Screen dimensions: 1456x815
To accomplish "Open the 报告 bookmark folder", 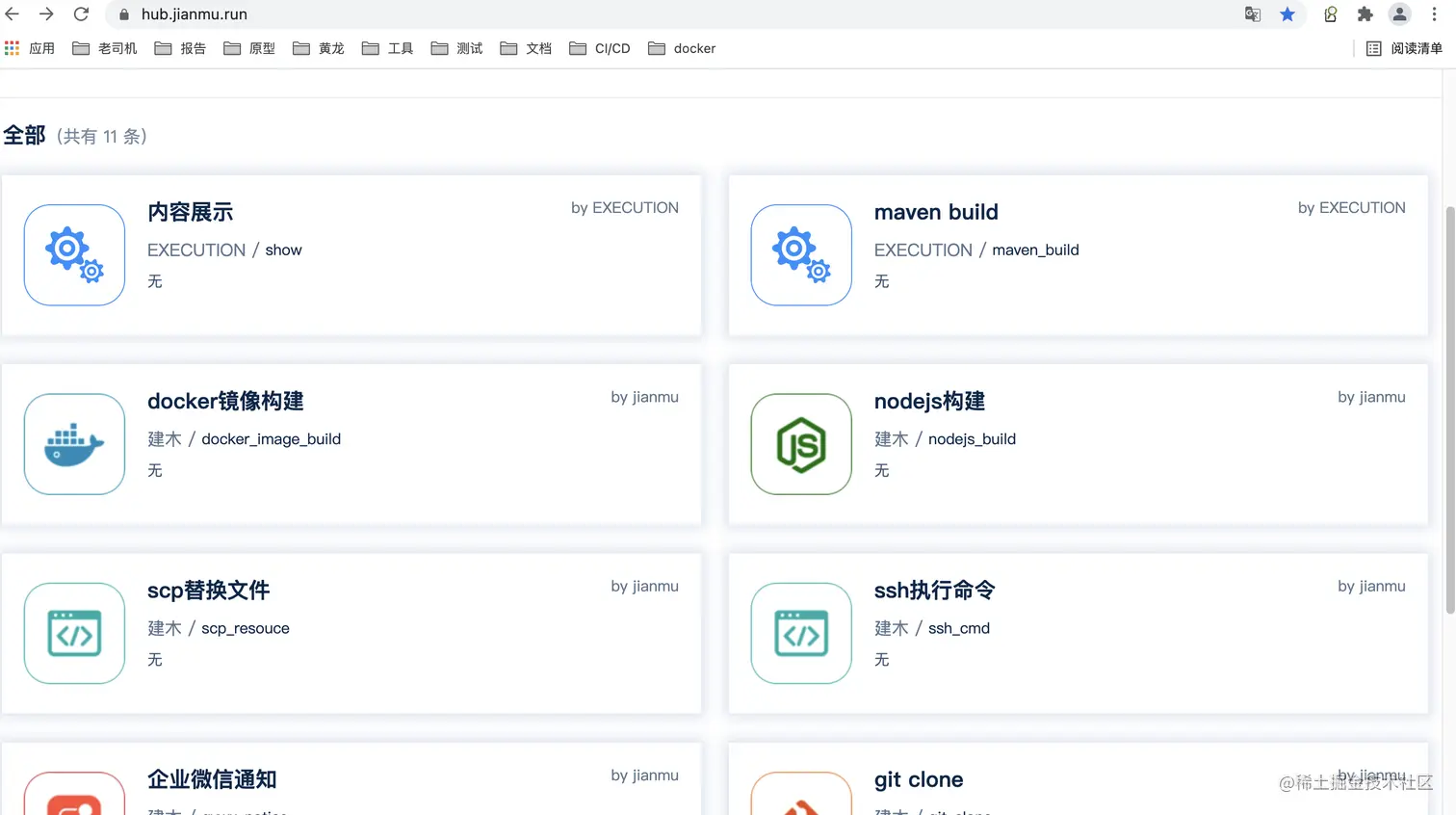I will (180, 48).
